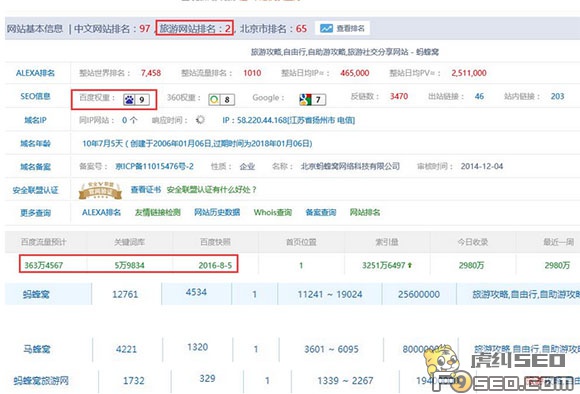Click the Google PageRank icon
Image resolution: width=580 pixels, height=394 pixels.
(305, 100)
